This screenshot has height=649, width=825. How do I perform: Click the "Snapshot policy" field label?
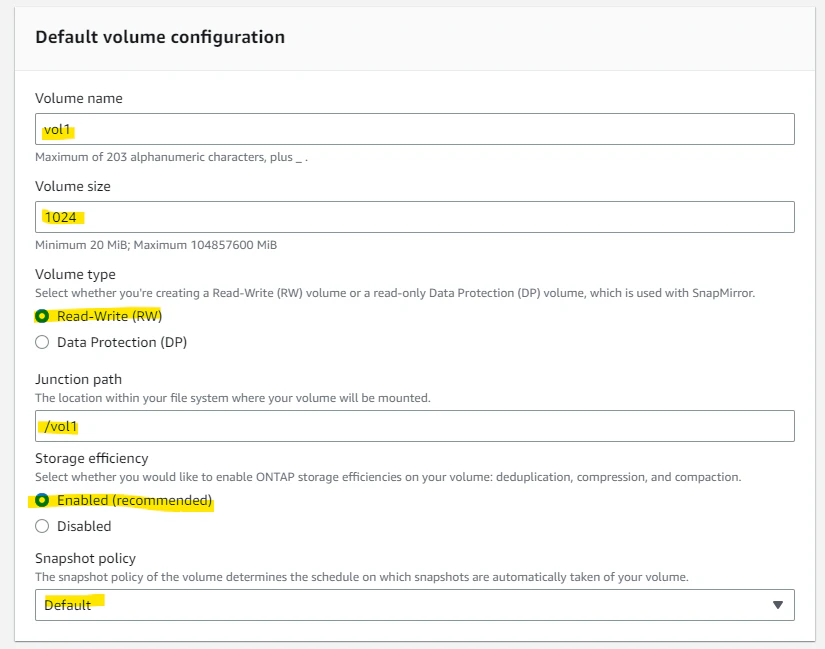click(85, 558)
